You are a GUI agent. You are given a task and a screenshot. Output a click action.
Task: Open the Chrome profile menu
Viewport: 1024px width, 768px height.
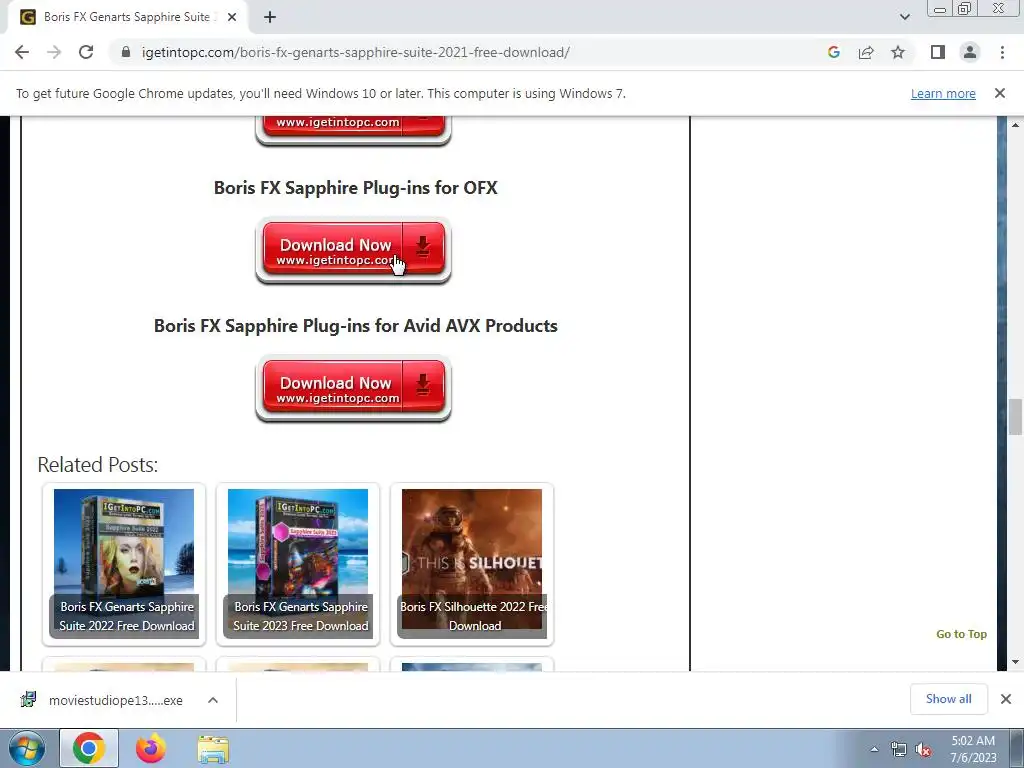pos(970,52)
